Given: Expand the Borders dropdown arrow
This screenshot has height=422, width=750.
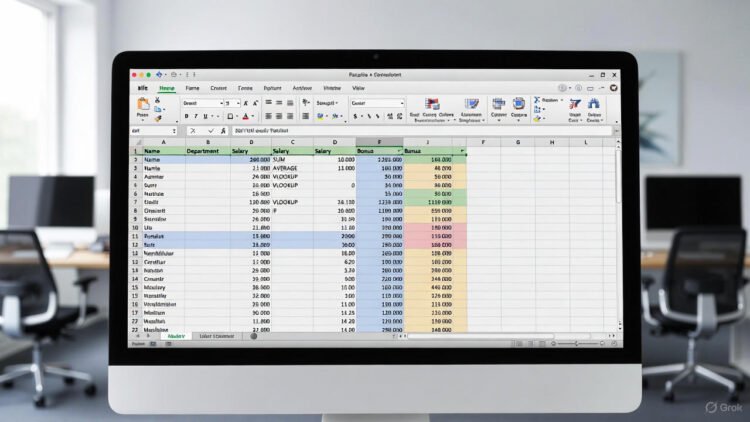Looking at the screenshot, I should pyautogui.click(x=237, y=116).
